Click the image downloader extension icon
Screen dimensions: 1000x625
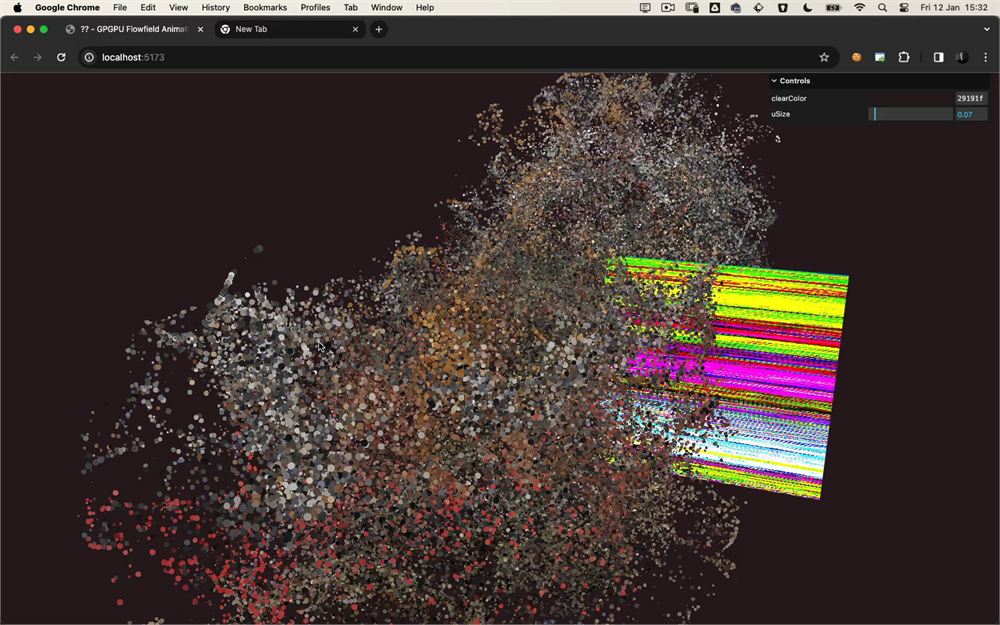click(x=880, y=57)
